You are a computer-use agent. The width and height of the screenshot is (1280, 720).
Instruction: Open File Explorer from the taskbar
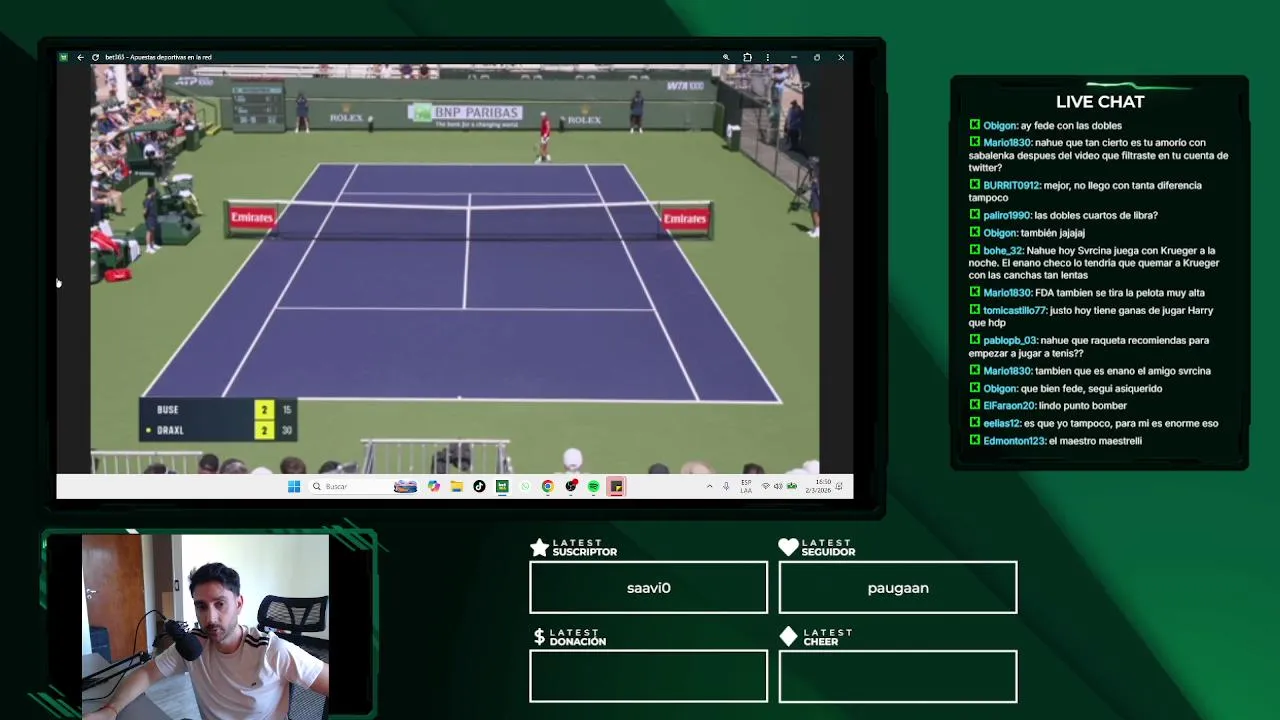(x=456, y=486)
